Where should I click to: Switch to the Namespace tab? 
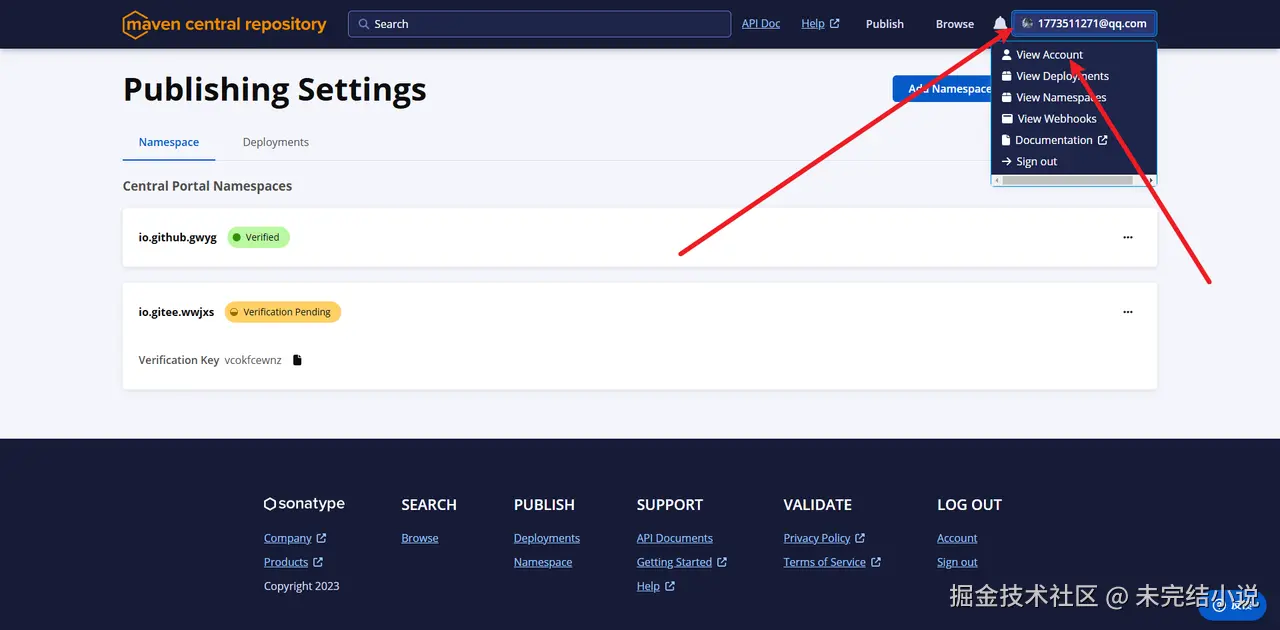point(169,142)
